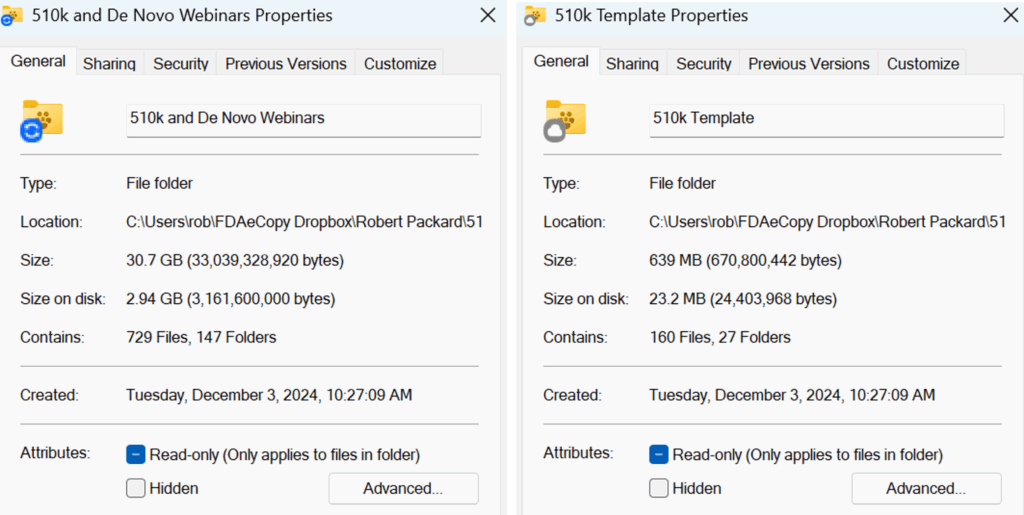The image size is (1024, 515).
Task: Toggle Read-only checkbox in 510k Template Properties
Action: (x=659, y=455)
